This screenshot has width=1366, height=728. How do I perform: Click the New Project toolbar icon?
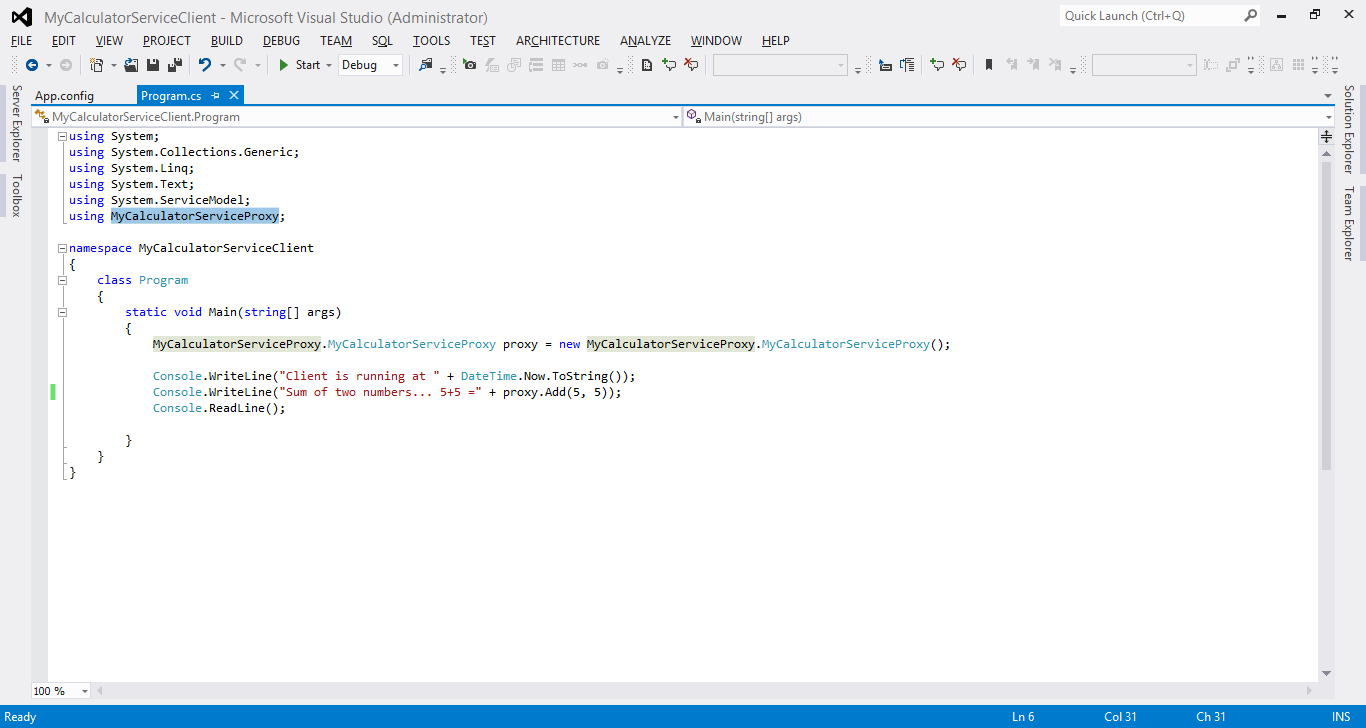pyautogui.click(x=97, y=65)
